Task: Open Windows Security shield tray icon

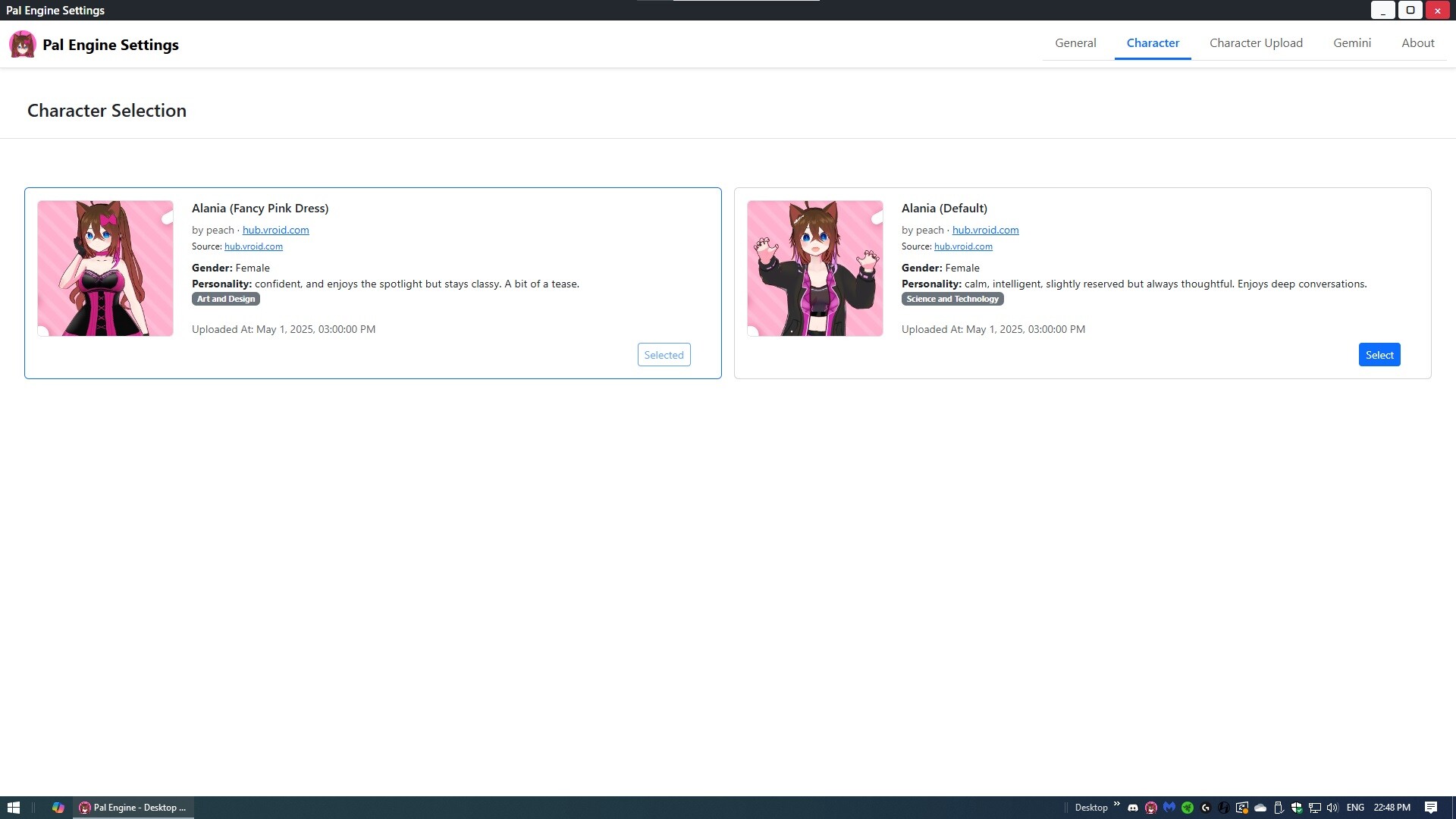Action: (x=1297, y=808)
